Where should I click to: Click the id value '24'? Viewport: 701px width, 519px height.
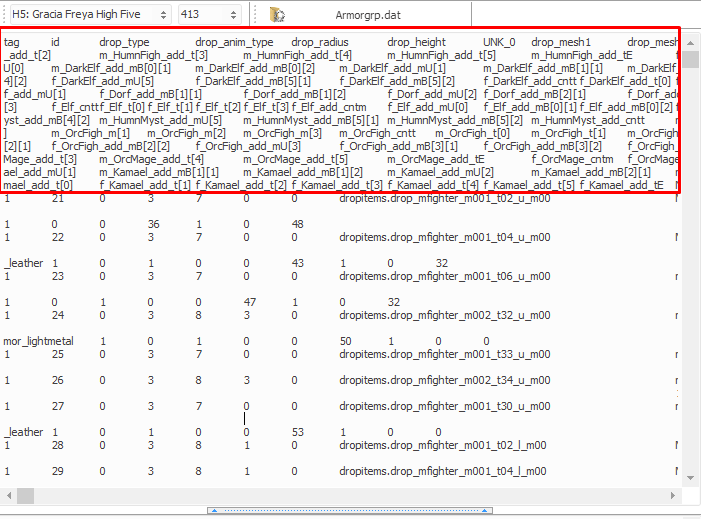(58, 315)
